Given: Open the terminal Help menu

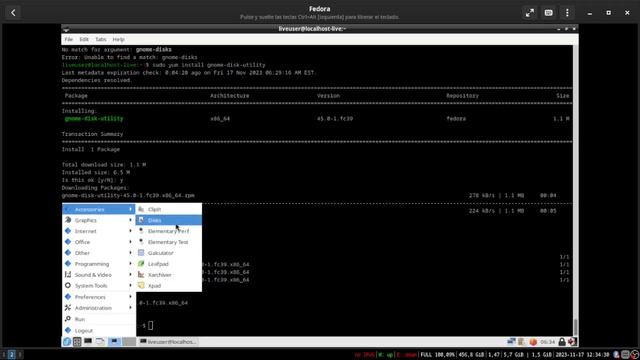Looking at the screenshot, I should pos(118,40).
